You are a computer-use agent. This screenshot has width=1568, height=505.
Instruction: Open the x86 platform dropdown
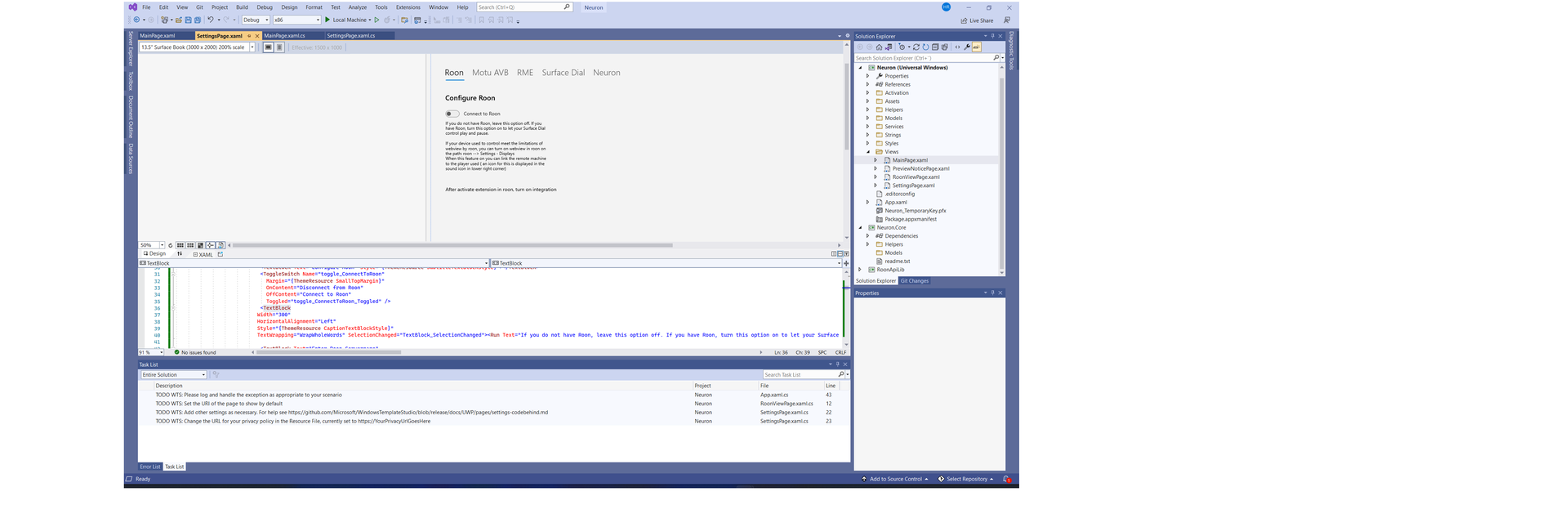(x=296, y=20)
